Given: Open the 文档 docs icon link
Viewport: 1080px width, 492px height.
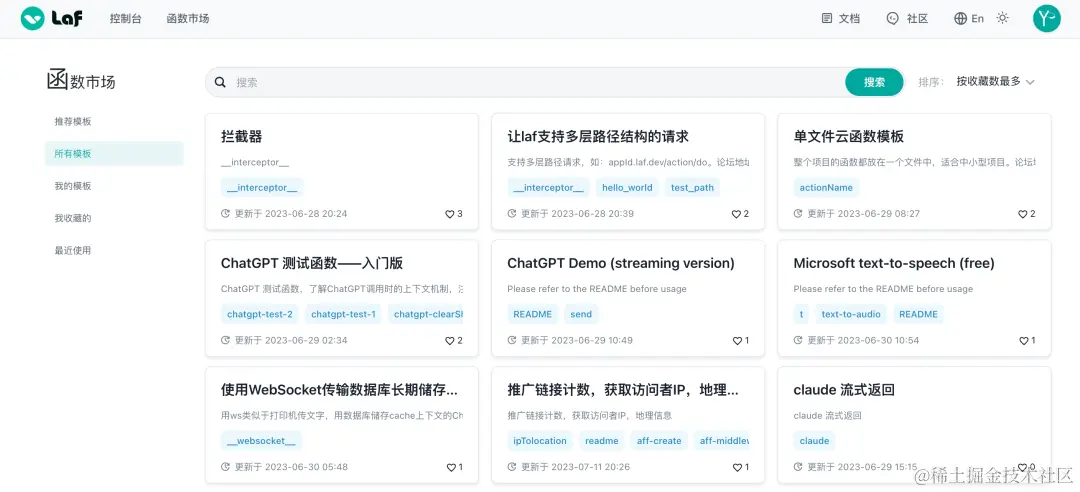Looking at the screenshot, I should (827, 19).
